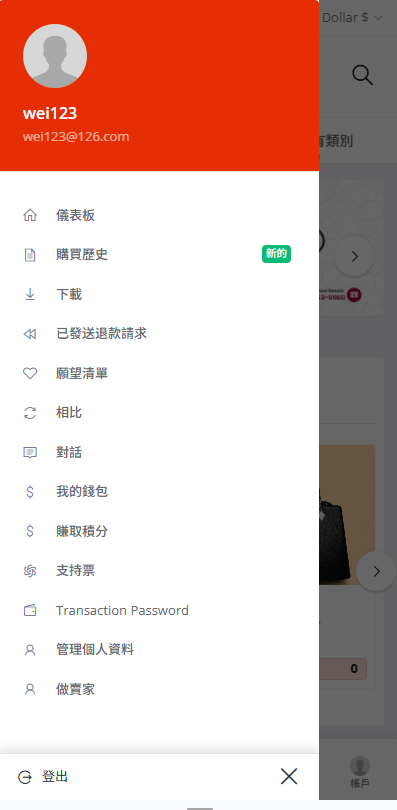Click the logout icon next to 登出
The width and height of the screenshot is (397, 810).
point(25,777)
